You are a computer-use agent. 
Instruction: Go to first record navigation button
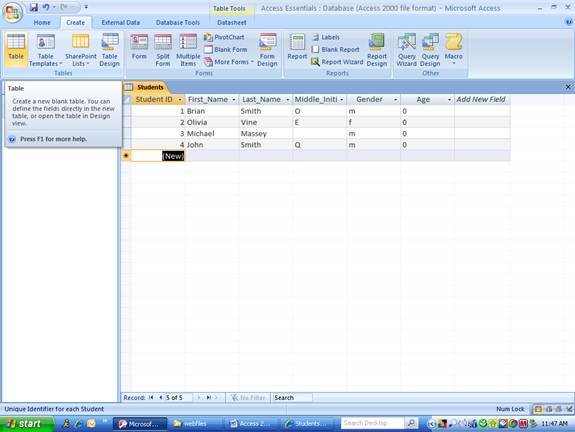pos(151,398)
